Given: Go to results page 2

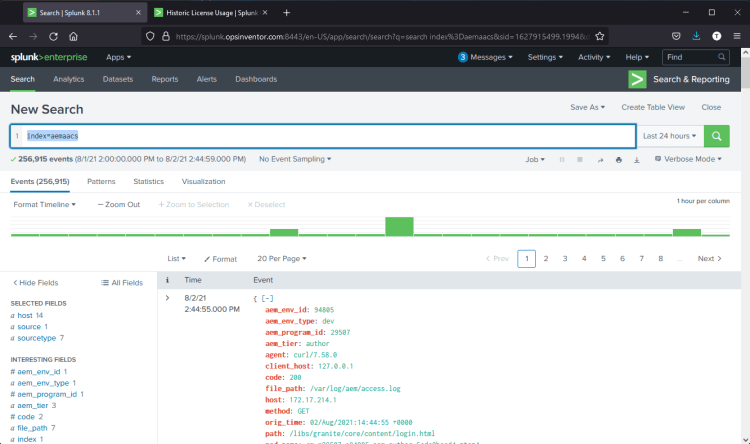Looking at the screenshot, I should tap(546, 258).
